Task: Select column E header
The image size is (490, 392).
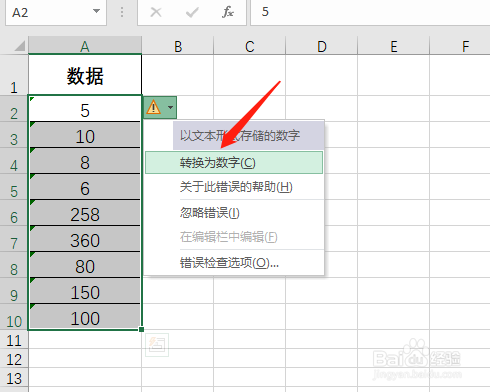Action: tap(394, 45)
